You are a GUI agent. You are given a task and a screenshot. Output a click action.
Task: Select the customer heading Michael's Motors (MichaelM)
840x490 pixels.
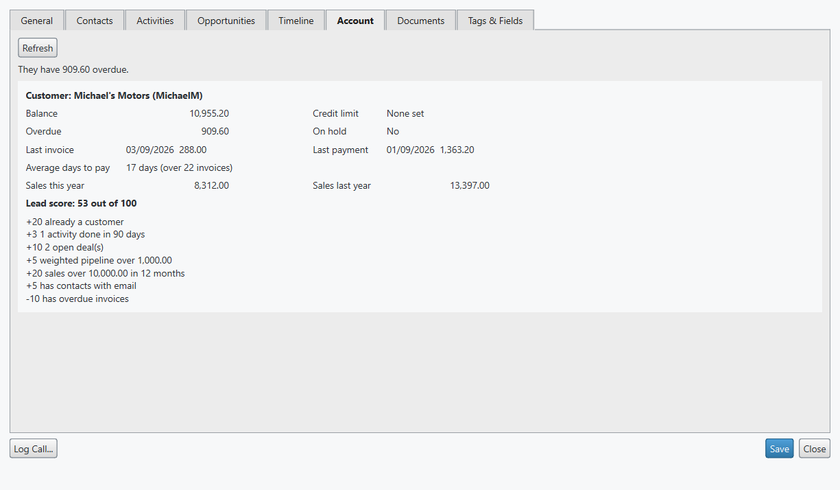[114, 95]
